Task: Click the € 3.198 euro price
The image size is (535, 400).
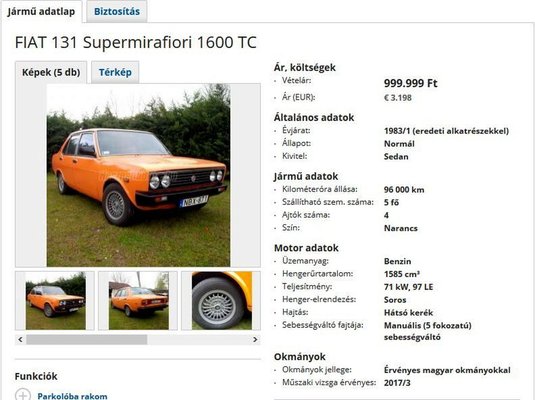Action: pos(398,98)
